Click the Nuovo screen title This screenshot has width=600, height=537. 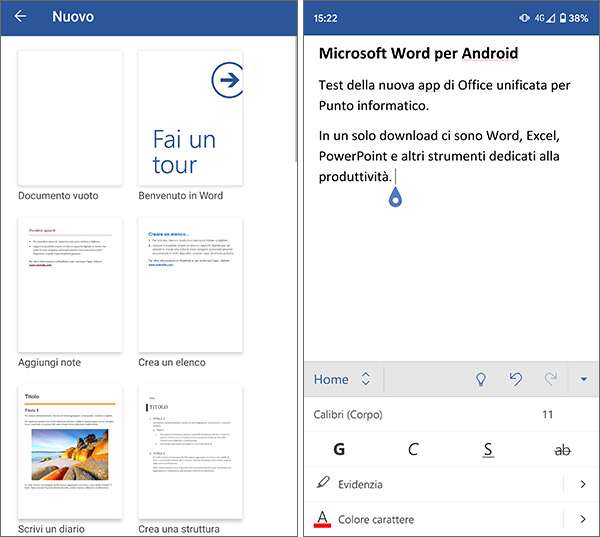click(x=73, y=16)
